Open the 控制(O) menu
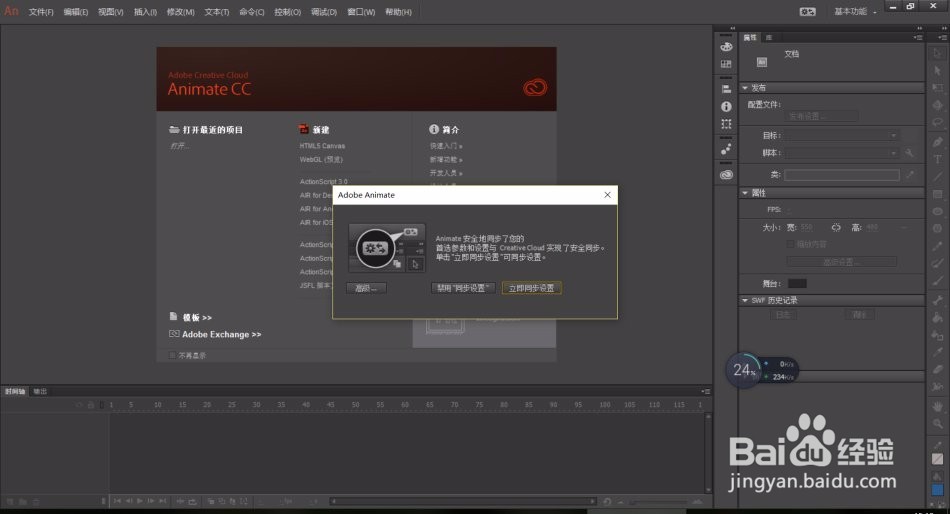Image resolution: width=950 pixels, height=514 pixels. (x=287, y=12)
